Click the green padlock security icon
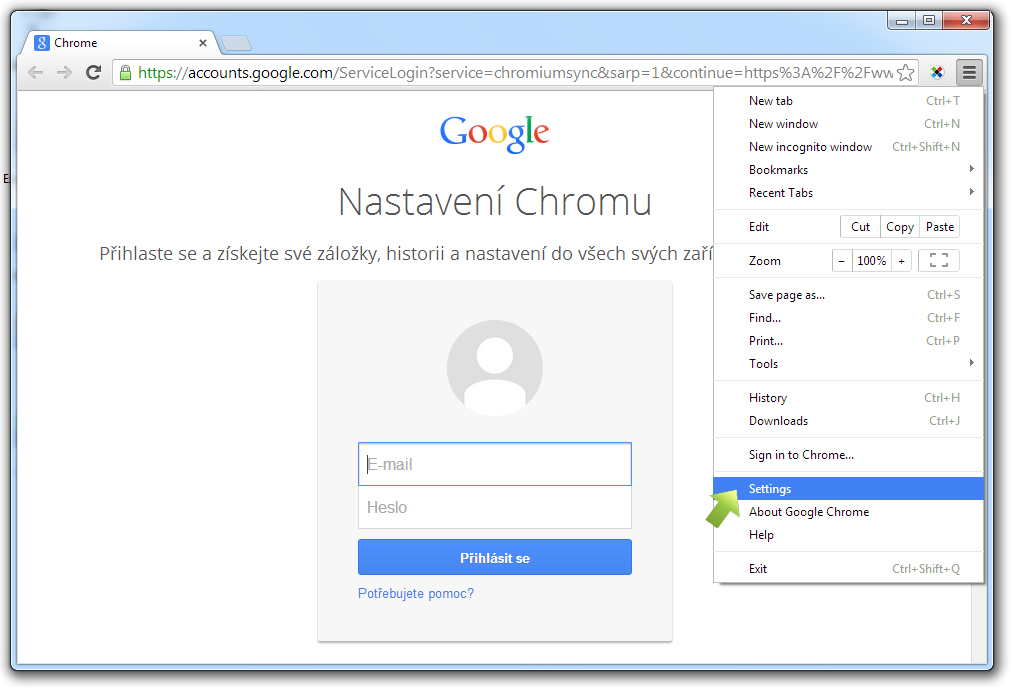Image resolution: width=1014 pixels, height=692 pixels. coord(125,72)
